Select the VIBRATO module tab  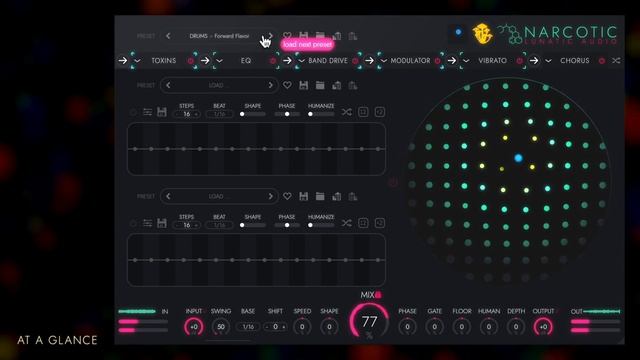[492, 60]
